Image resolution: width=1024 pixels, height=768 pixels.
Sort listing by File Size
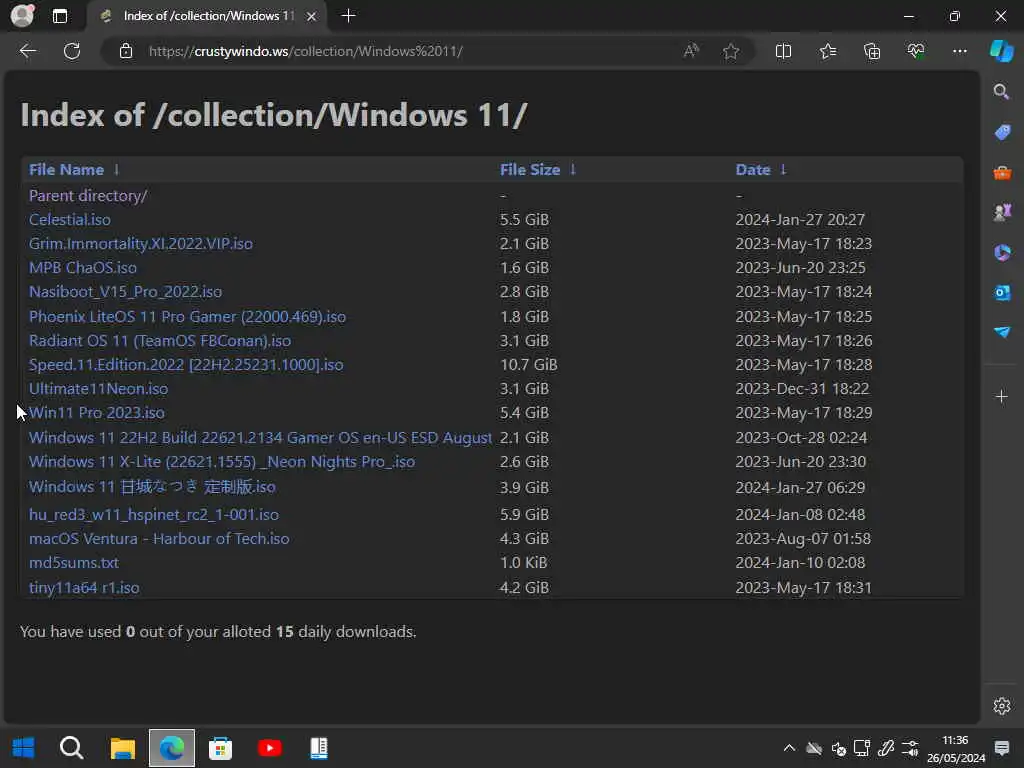[x=530, y=170]
